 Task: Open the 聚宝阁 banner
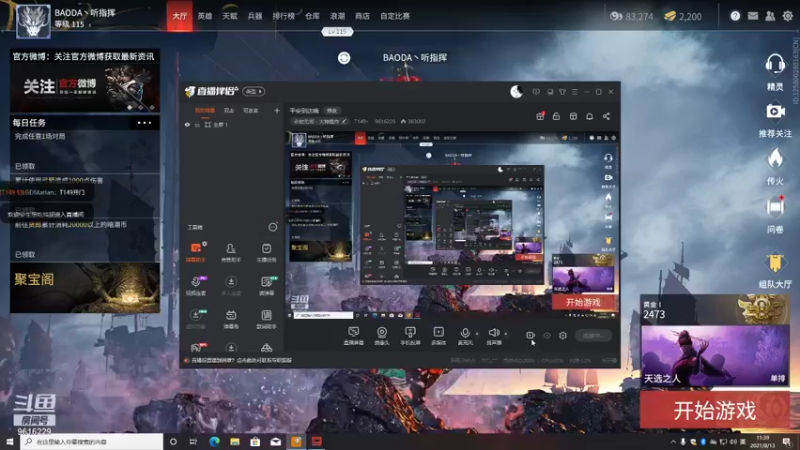[85, 288]
